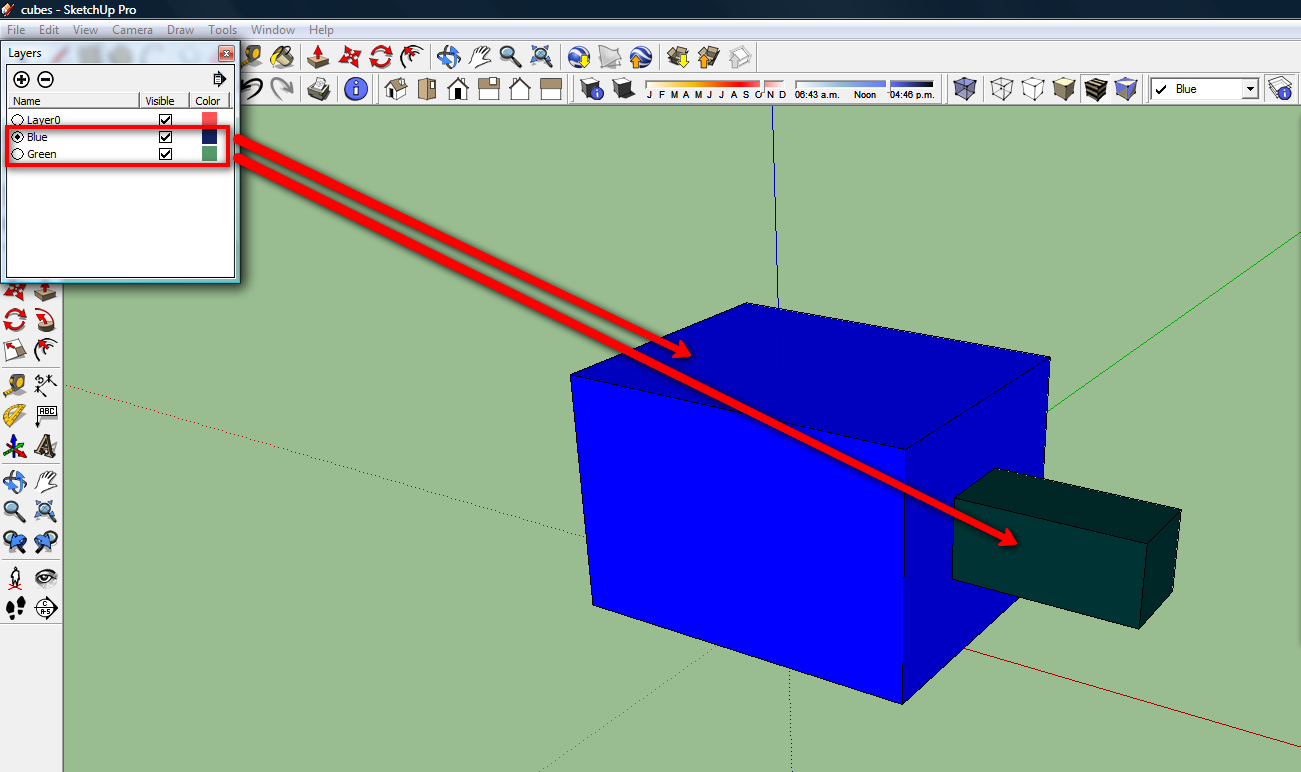Screen dimensions: 1301x772
Task: Click the Place Model globe icon
Action: (x=640, y=55)
